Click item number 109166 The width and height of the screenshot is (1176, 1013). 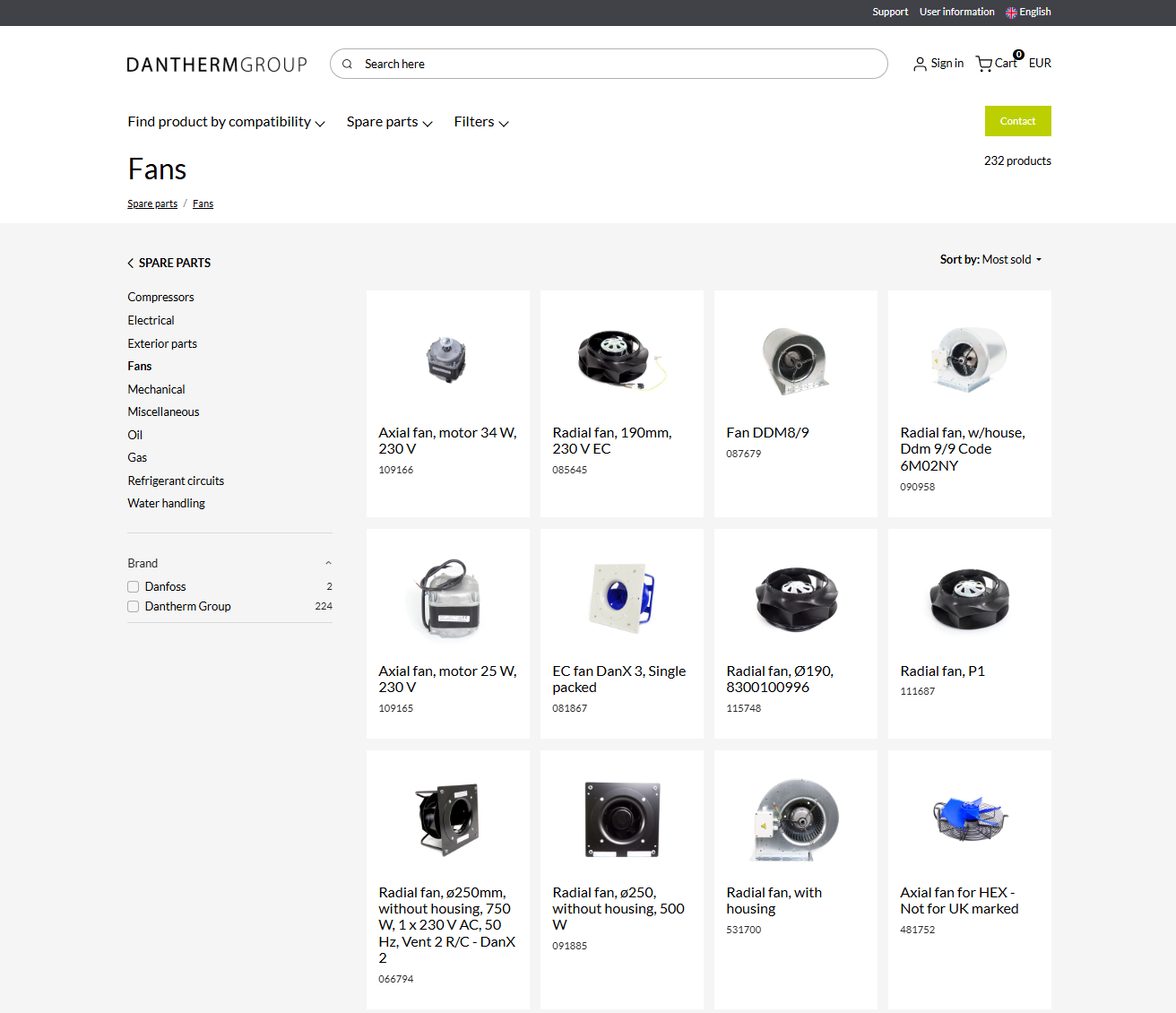coord(395,470)
